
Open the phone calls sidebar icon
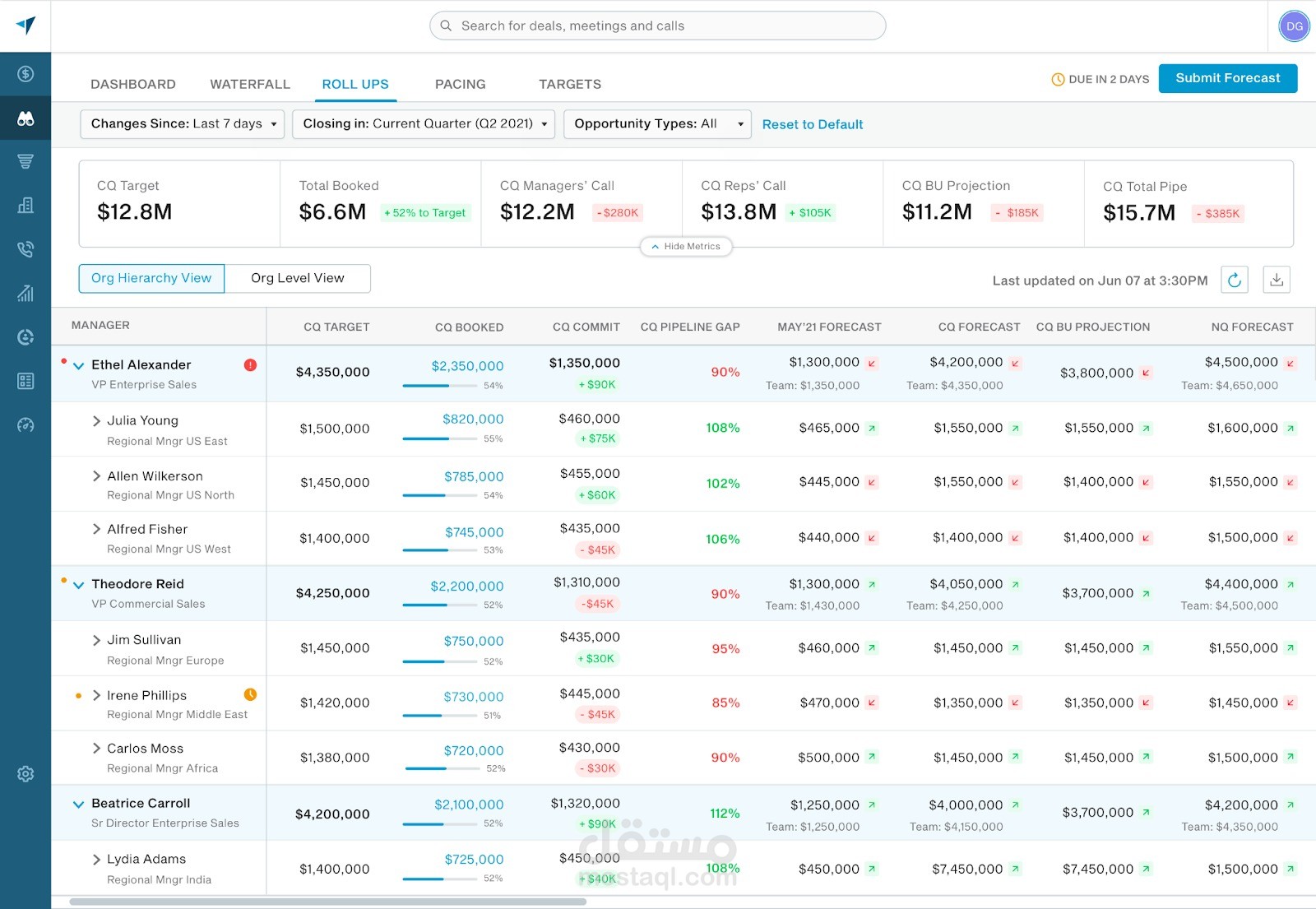(x=25, y=248)
